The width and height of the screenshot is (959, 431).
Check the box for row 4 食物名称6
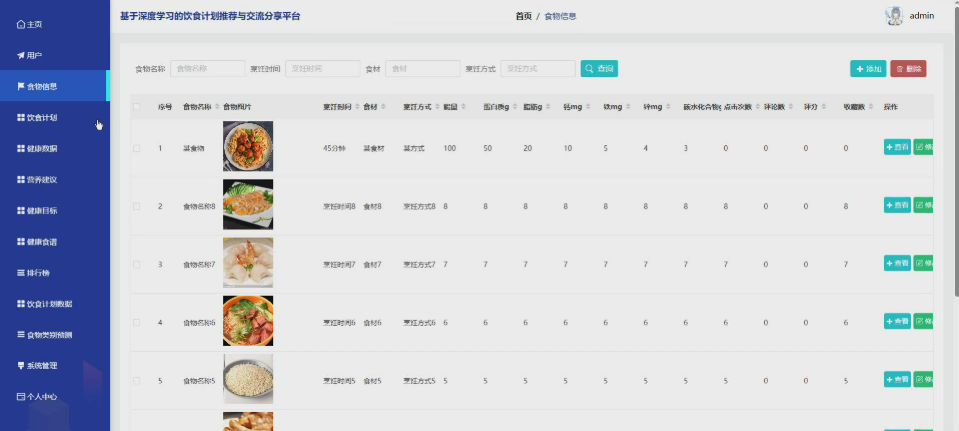tap(136, 323)
